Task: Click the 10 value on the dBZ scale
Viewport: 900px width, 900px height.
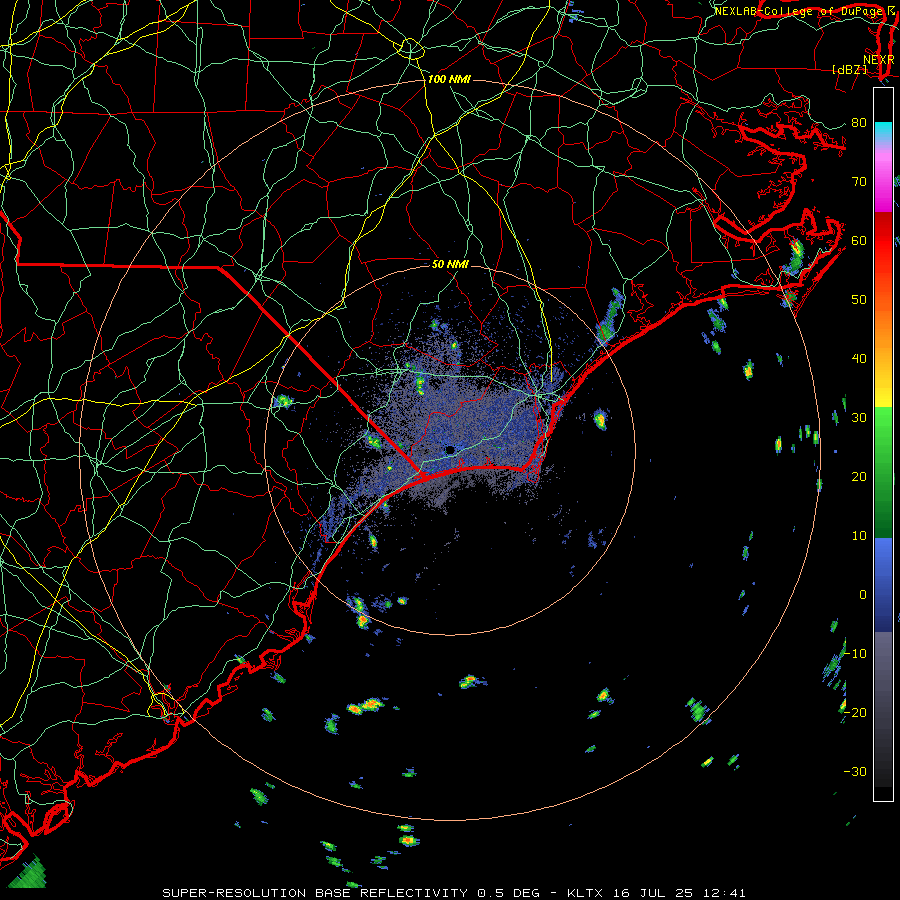Action: click(x=859, y=536)
